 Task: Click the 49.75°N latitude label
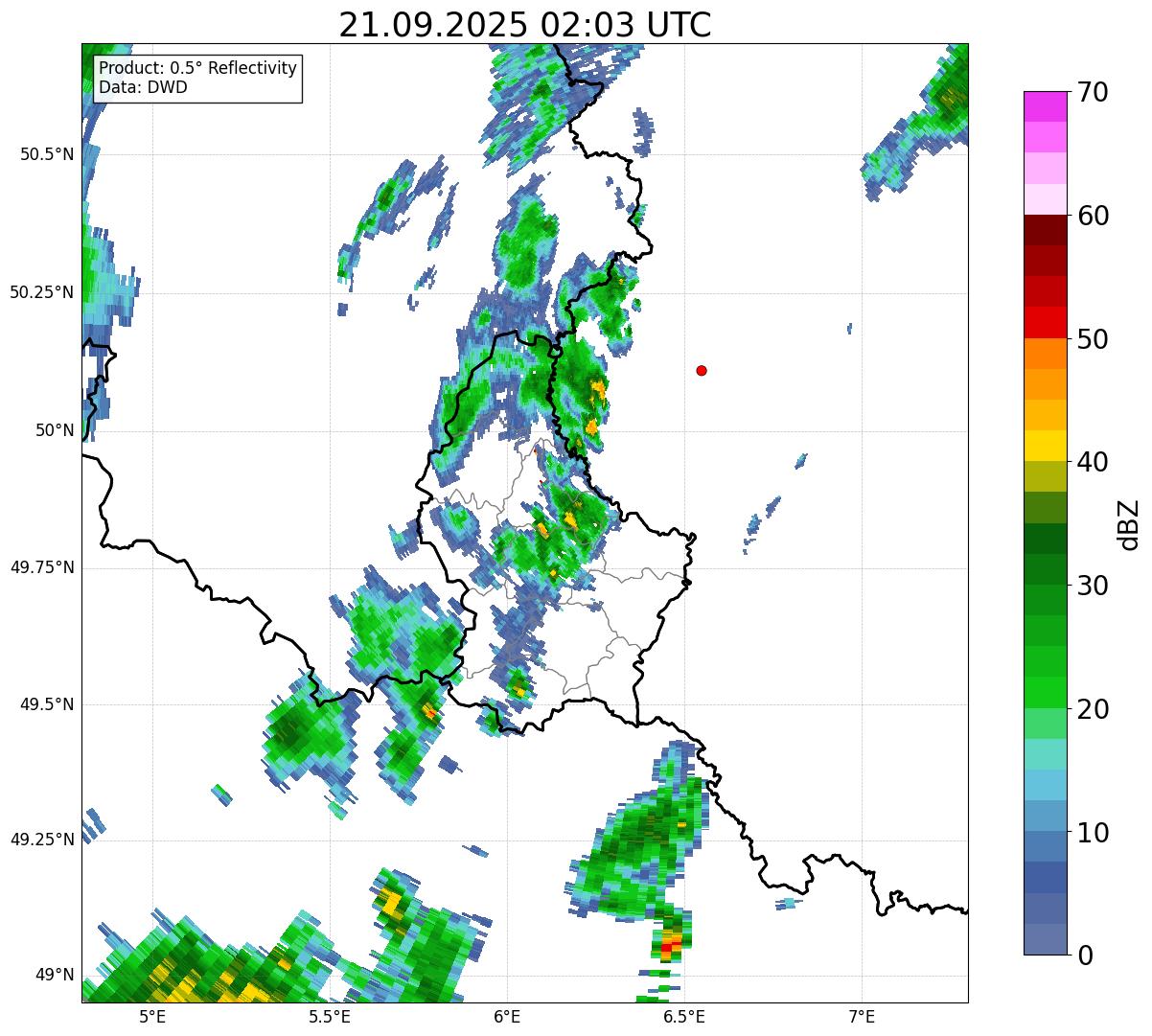pos(42,567)
